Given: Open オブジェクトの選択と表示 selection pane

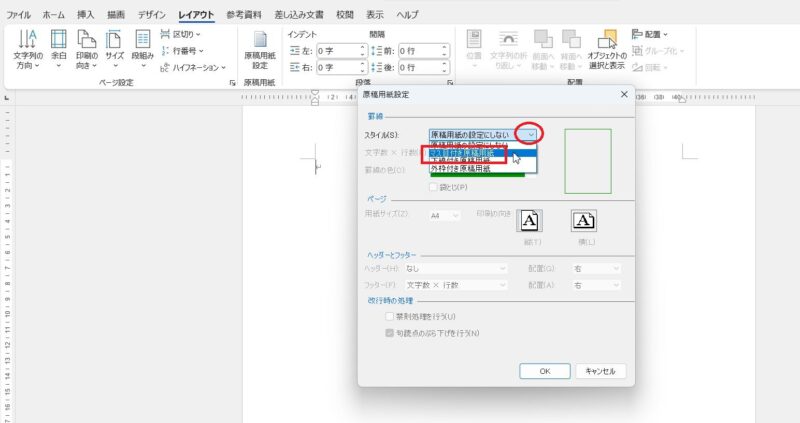Looking at the screenshot, I should click(606, 49).
